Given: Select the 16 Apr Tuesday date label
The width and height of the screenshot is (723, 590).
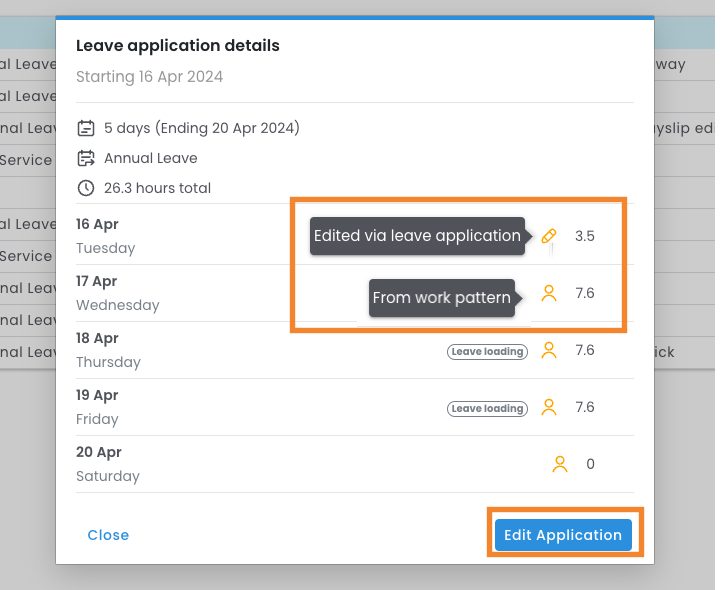Looking at the screenshot, I should [105, 236].
